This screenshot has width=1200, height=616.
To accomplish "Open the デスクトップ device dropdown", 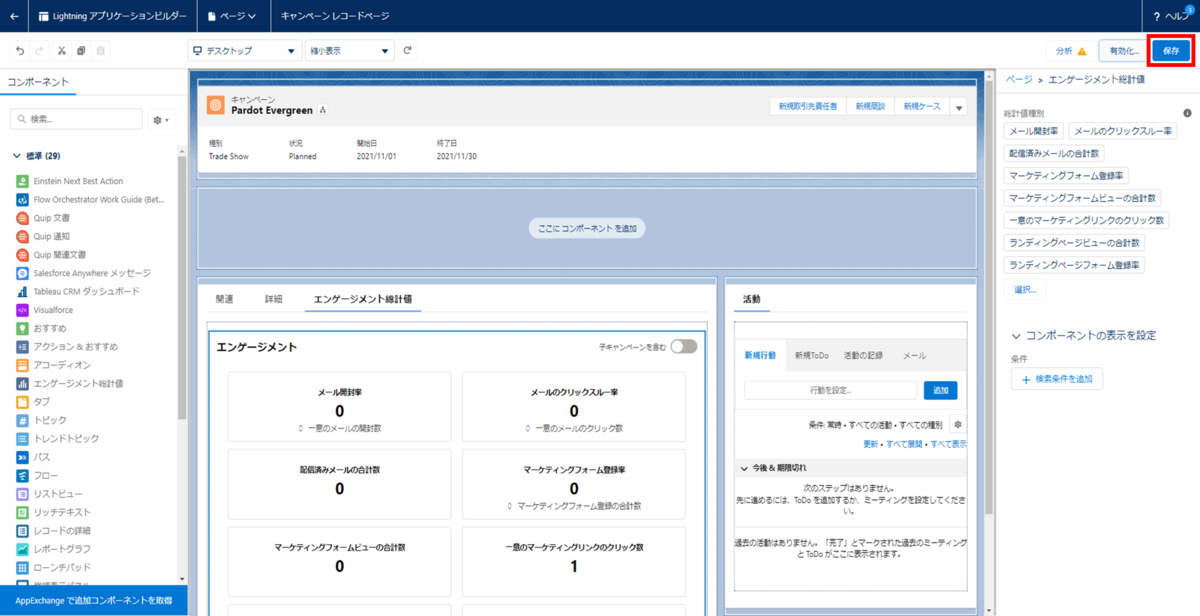I will [244, 51].
